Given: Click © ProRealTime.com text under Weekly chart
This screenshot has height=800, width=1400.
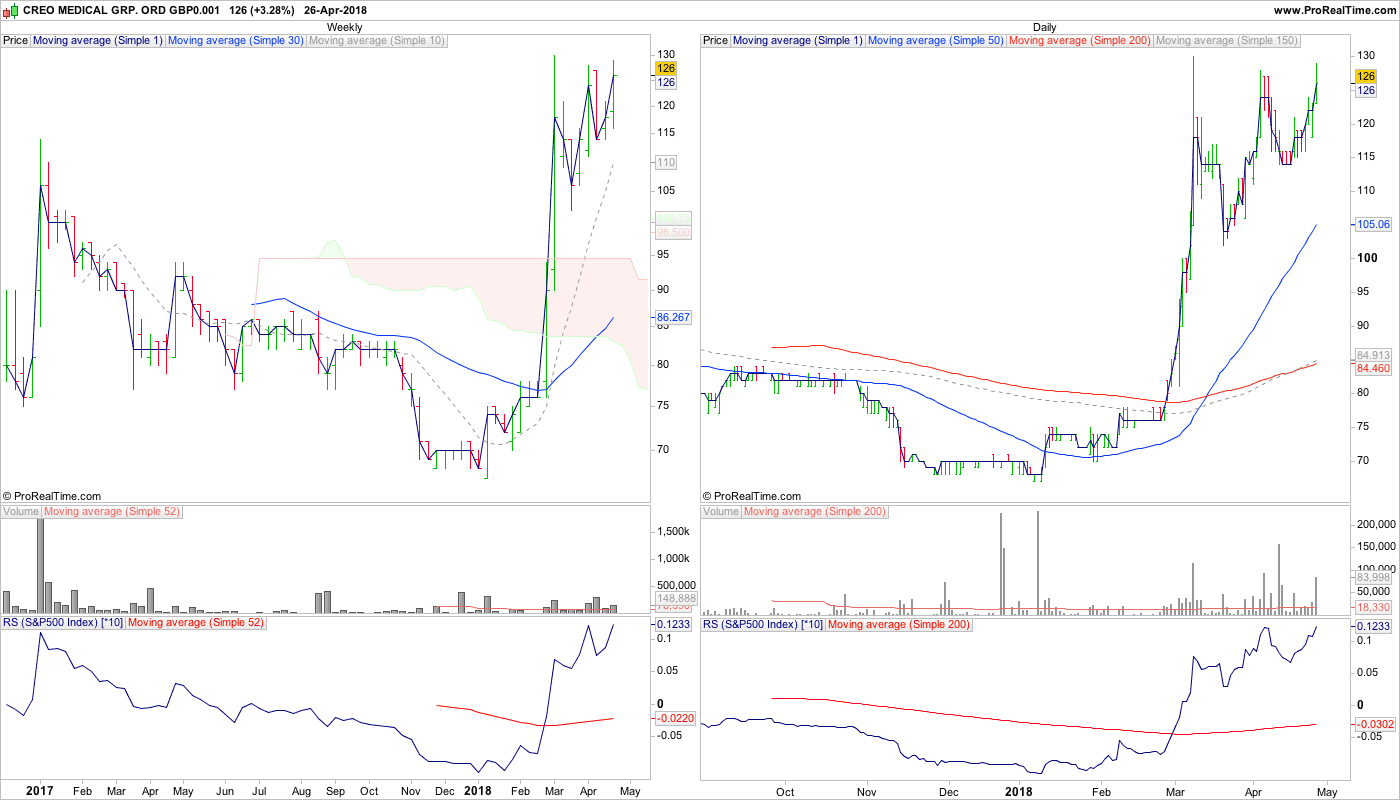Looking at the screenshot, I should tap(52, 496).
